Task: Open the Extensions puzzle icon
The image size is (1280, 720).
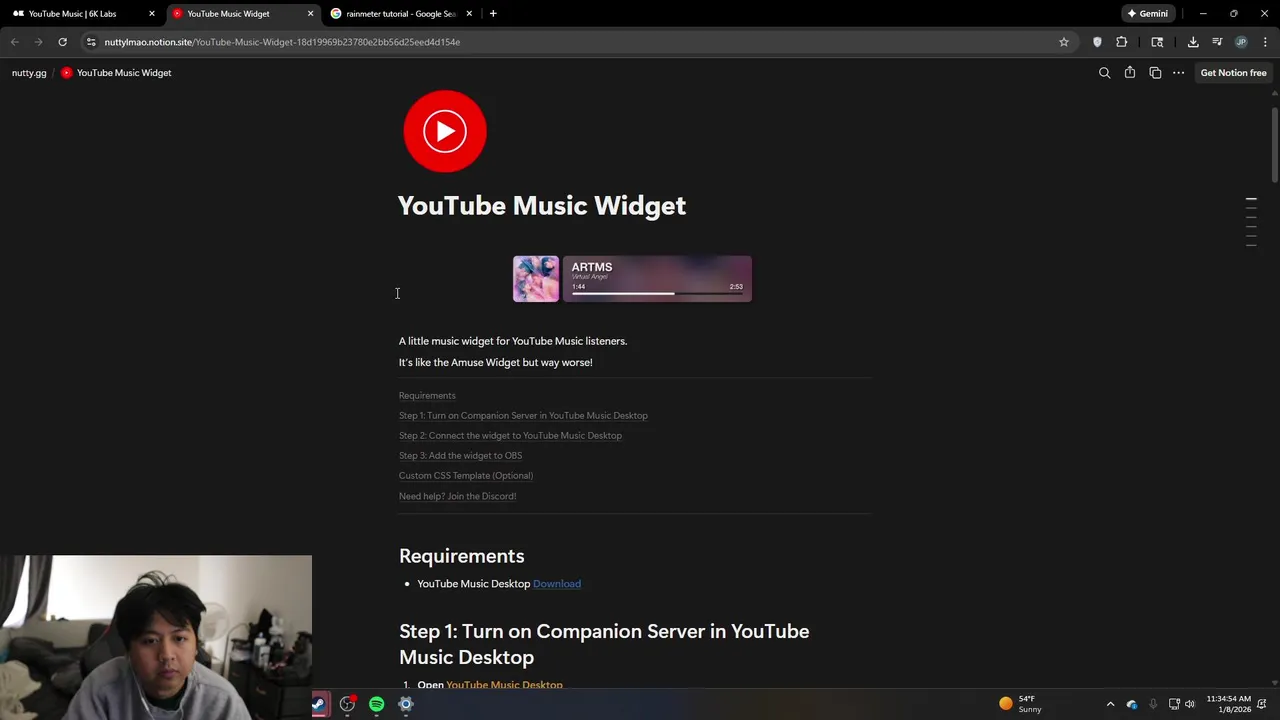Action: (x=1121, y=42)
